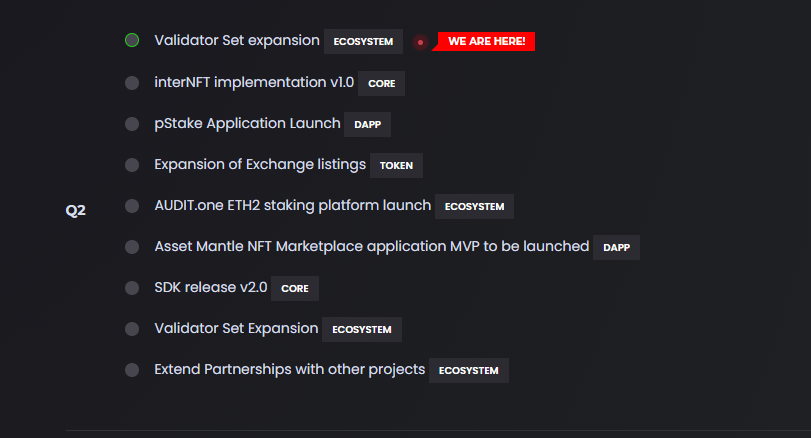
Task: Click the gray dot beside interNFT implementation v1.0
Action: coord(132,83)
